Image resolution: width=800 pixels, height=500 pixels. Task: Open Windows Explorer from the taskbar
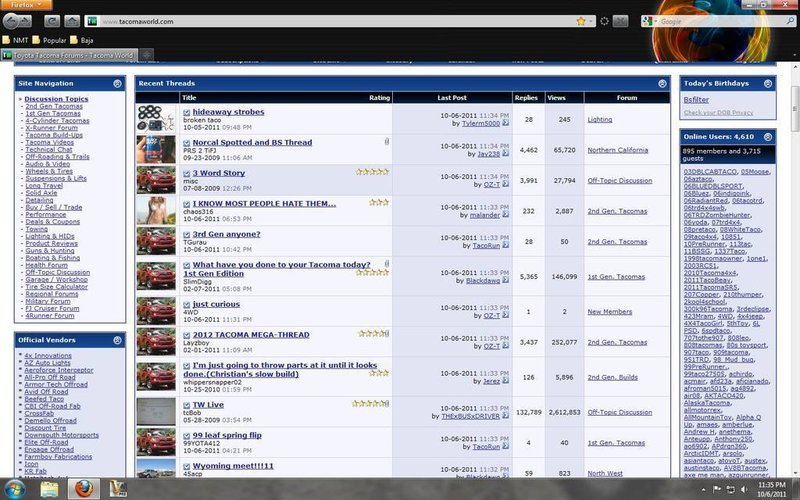(x=49, y=489)
